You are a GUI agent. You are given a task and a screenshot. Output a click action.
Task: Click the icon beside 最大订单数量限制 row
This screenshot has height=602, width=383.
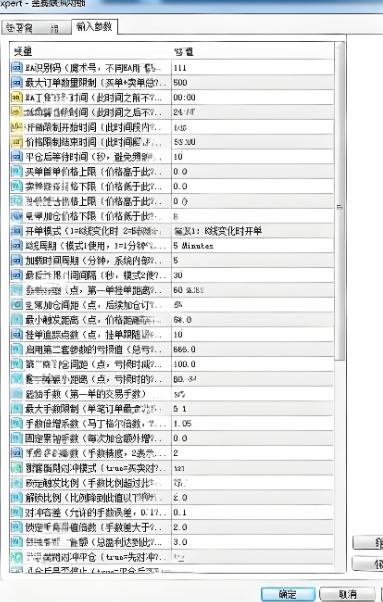click(17, 83)
